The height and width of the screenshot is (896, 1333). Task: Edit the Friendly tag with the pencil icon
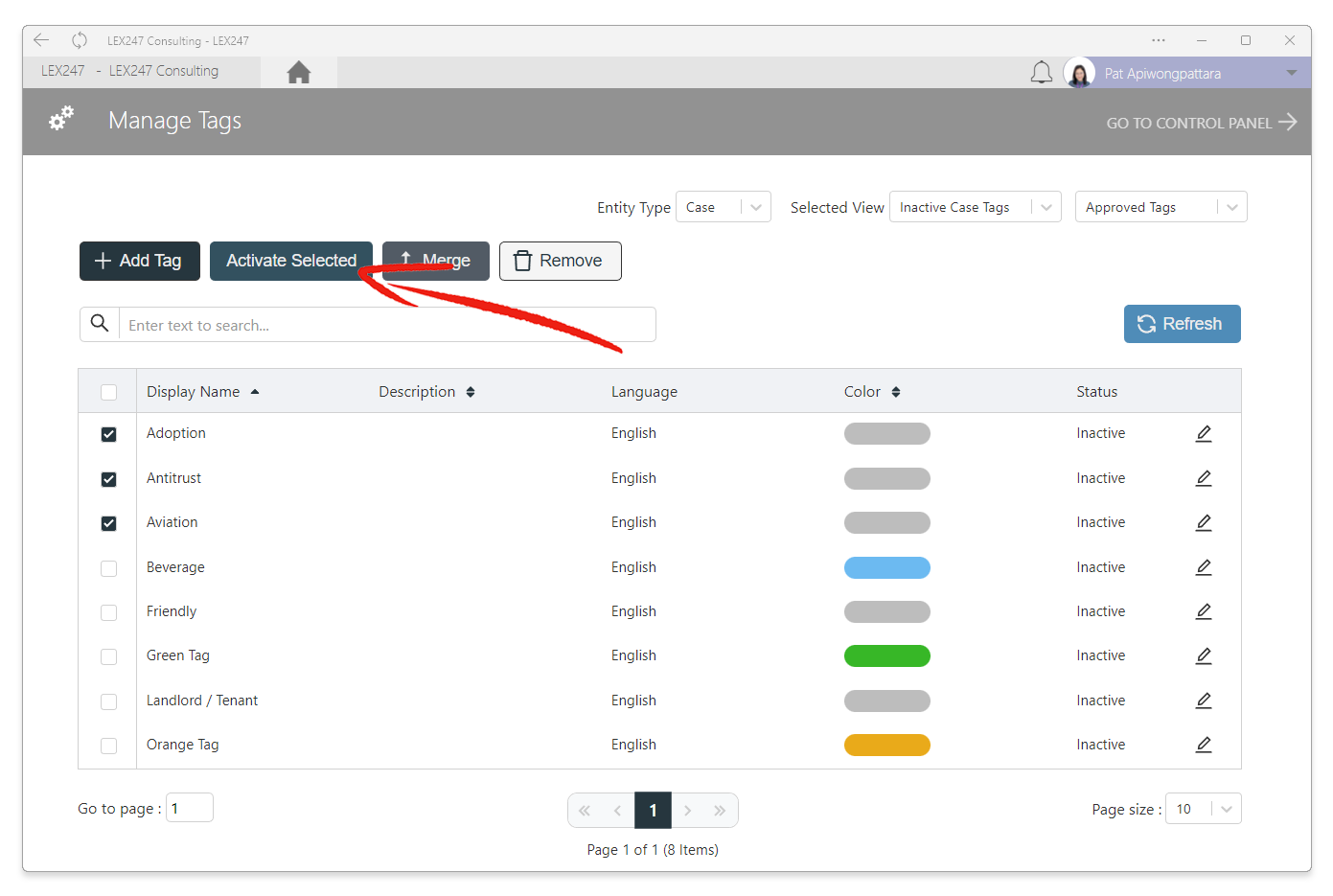click(x=1204, y=611)
